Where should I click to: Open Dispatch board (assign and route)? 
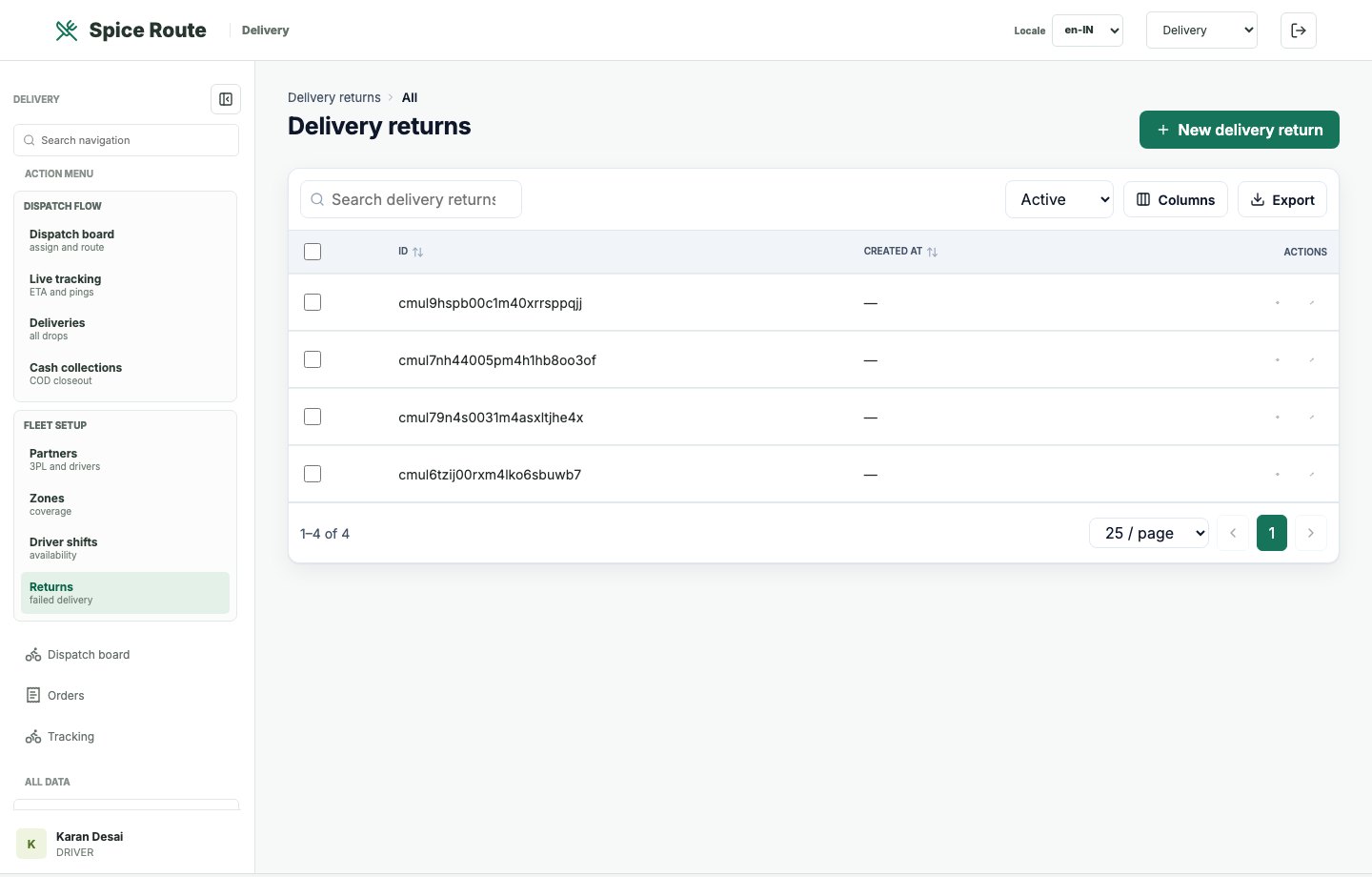pyautogui.click(x=125, y=240)
